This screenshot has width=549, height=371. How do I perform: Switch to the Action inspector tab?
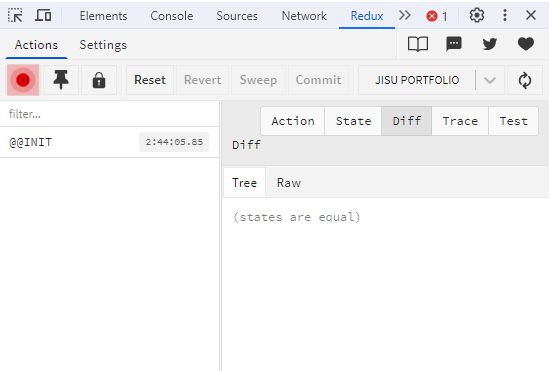tap(293, 121)
